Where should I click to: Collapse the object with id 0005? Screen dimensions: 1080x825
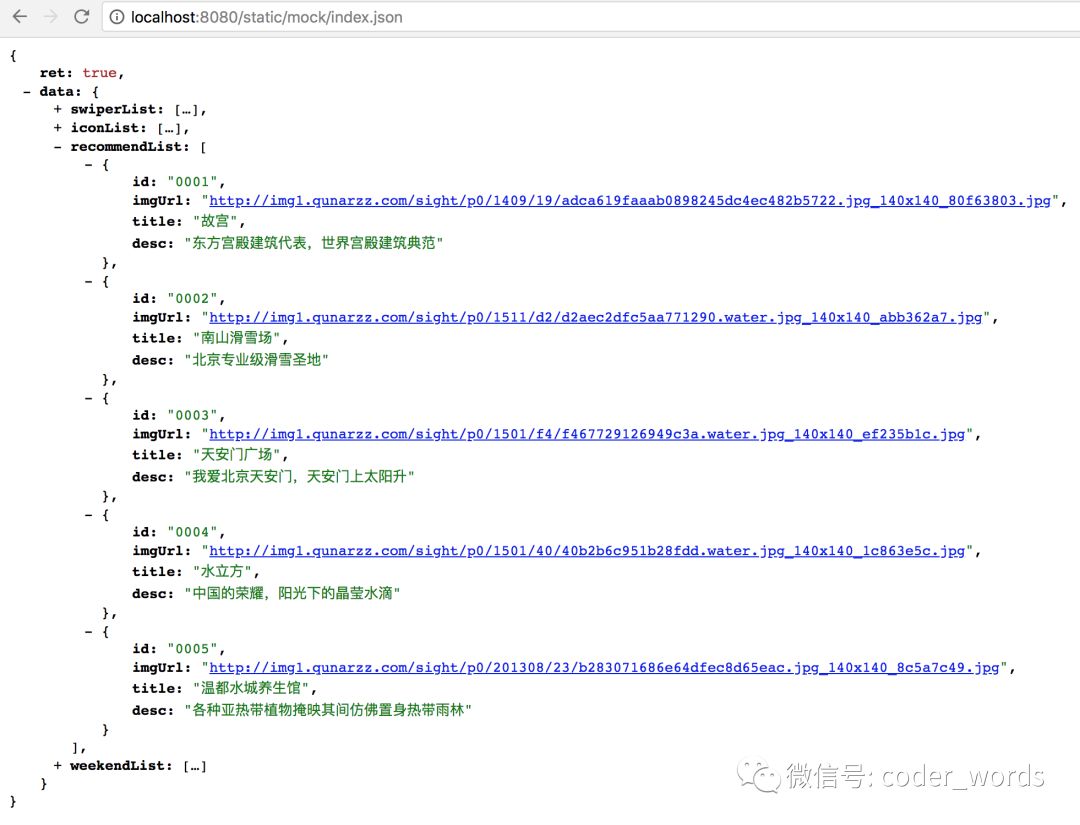pyautogui.click(x=89, y=632)
